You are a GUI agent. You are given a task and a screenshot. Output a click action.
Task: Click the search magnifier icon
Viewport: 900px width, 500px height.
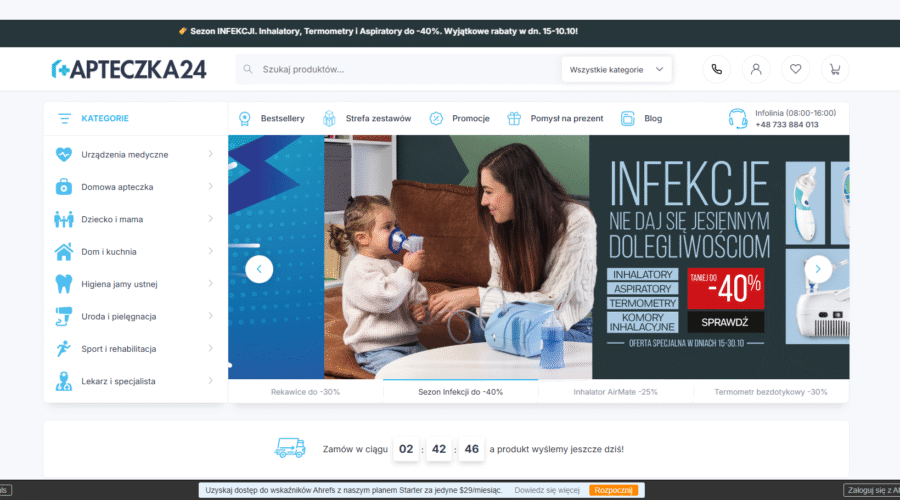tap(247, 69)
